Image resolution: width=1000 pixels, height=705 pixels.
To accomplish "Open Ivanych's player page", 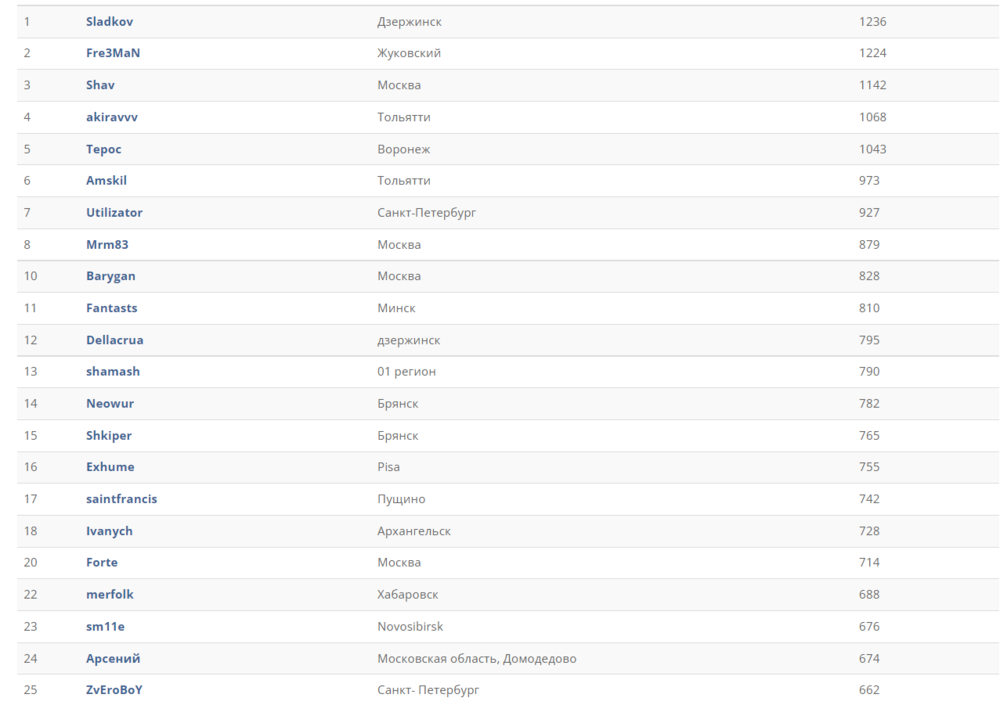I will (109, 531).
